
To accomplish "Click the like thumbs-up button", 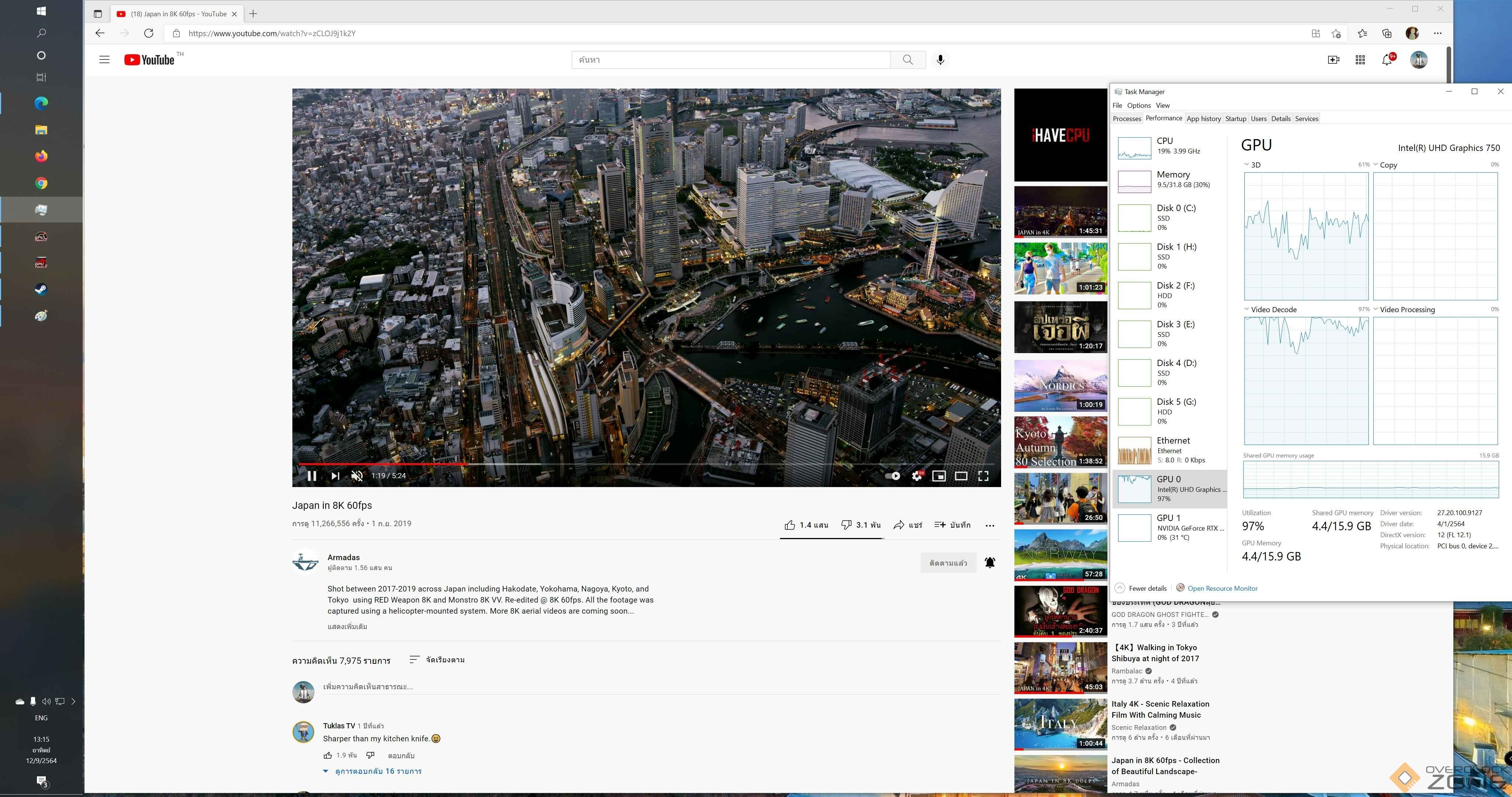I will [790, 525].
